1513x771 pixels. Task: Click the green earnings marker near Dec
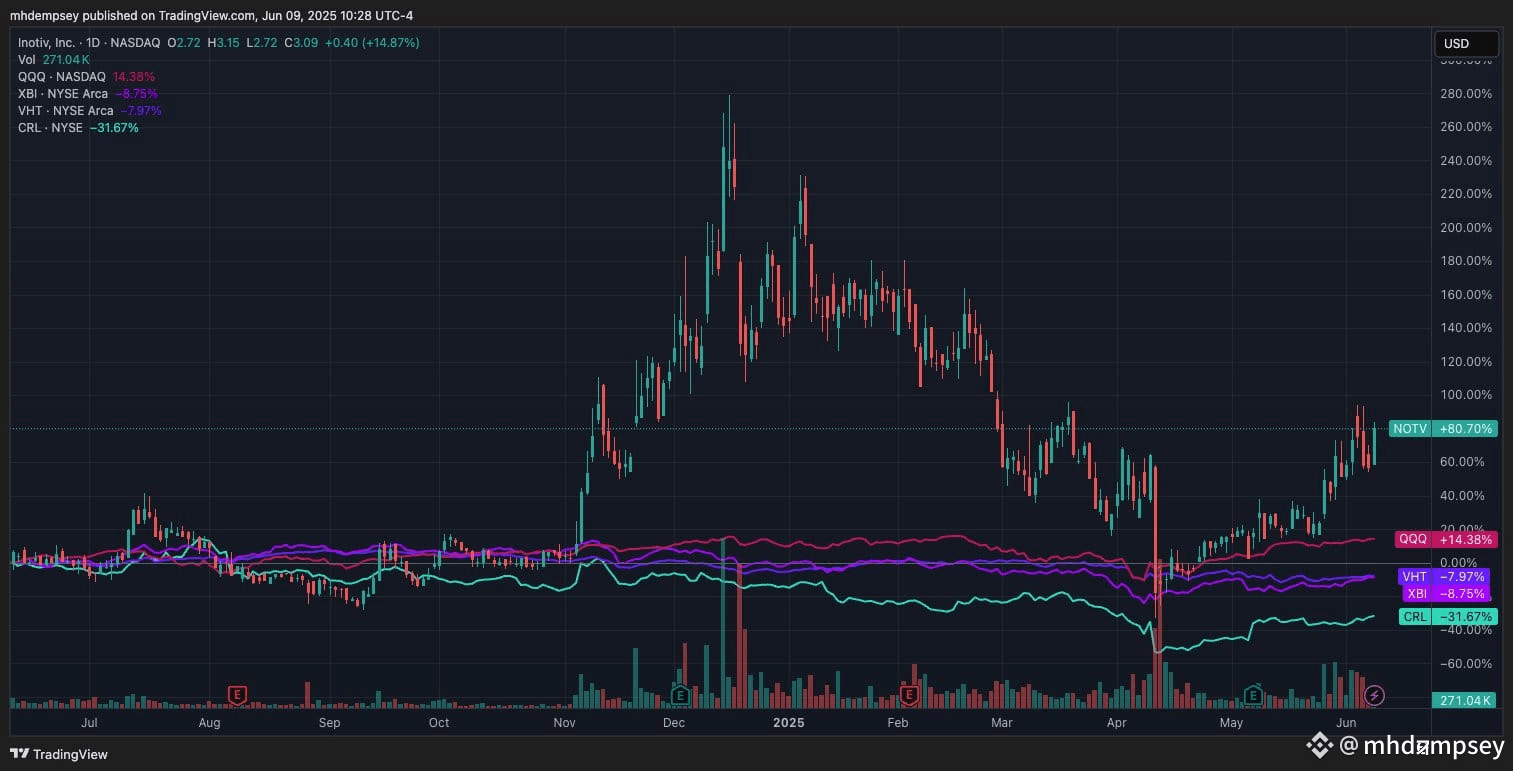(680, 694)
